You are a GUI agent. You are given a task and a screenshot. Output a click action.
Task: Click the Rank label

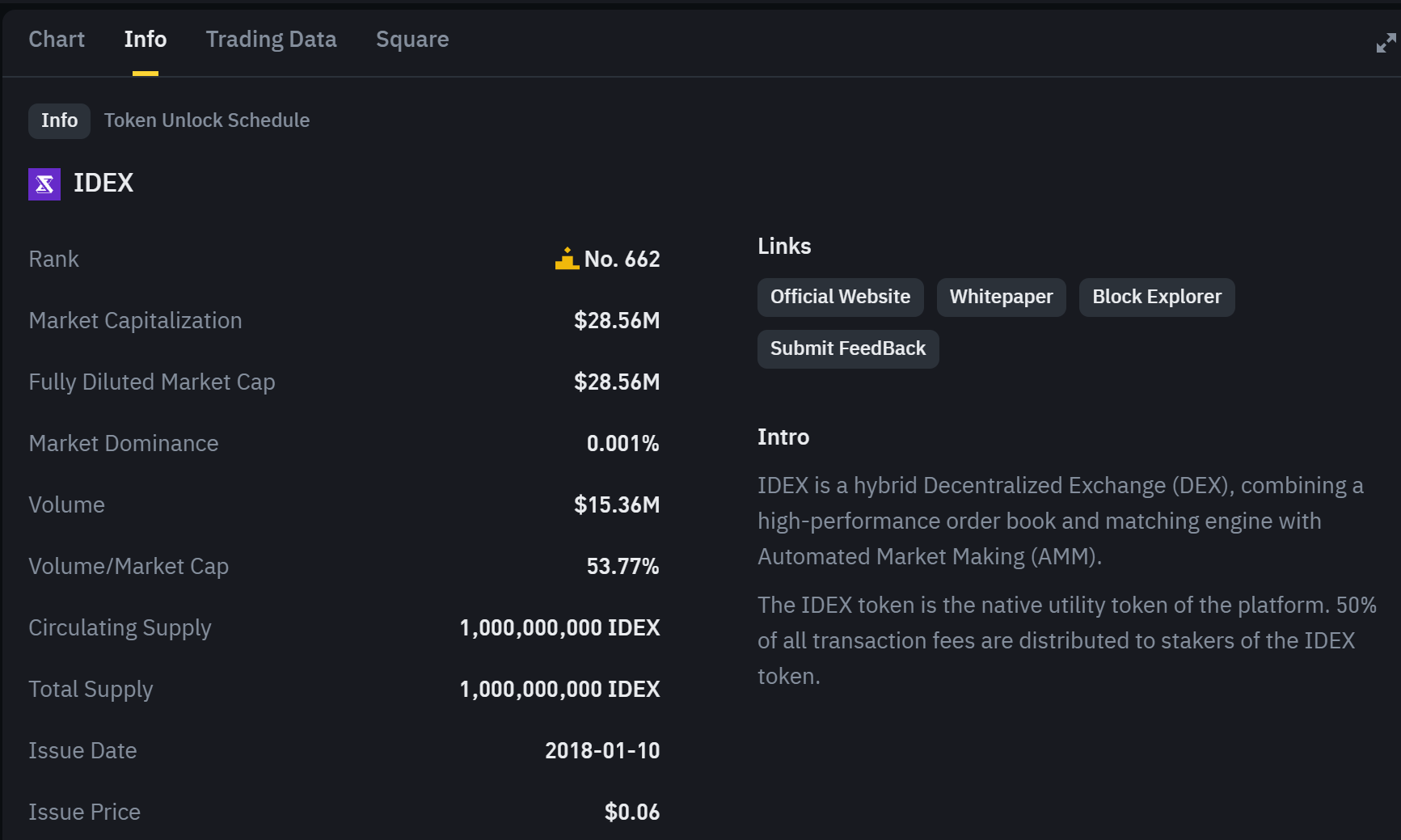tap(53, 259)
